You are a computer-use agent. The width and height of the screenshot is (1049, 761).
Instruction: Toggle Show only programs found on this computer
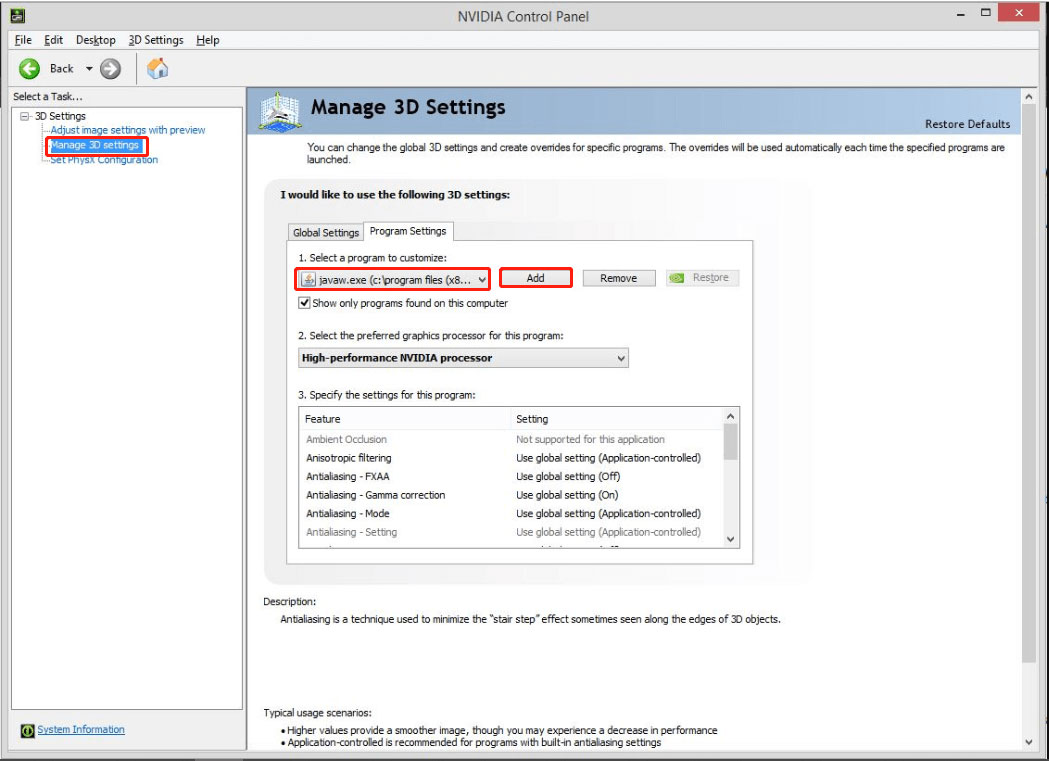point(304,303)
